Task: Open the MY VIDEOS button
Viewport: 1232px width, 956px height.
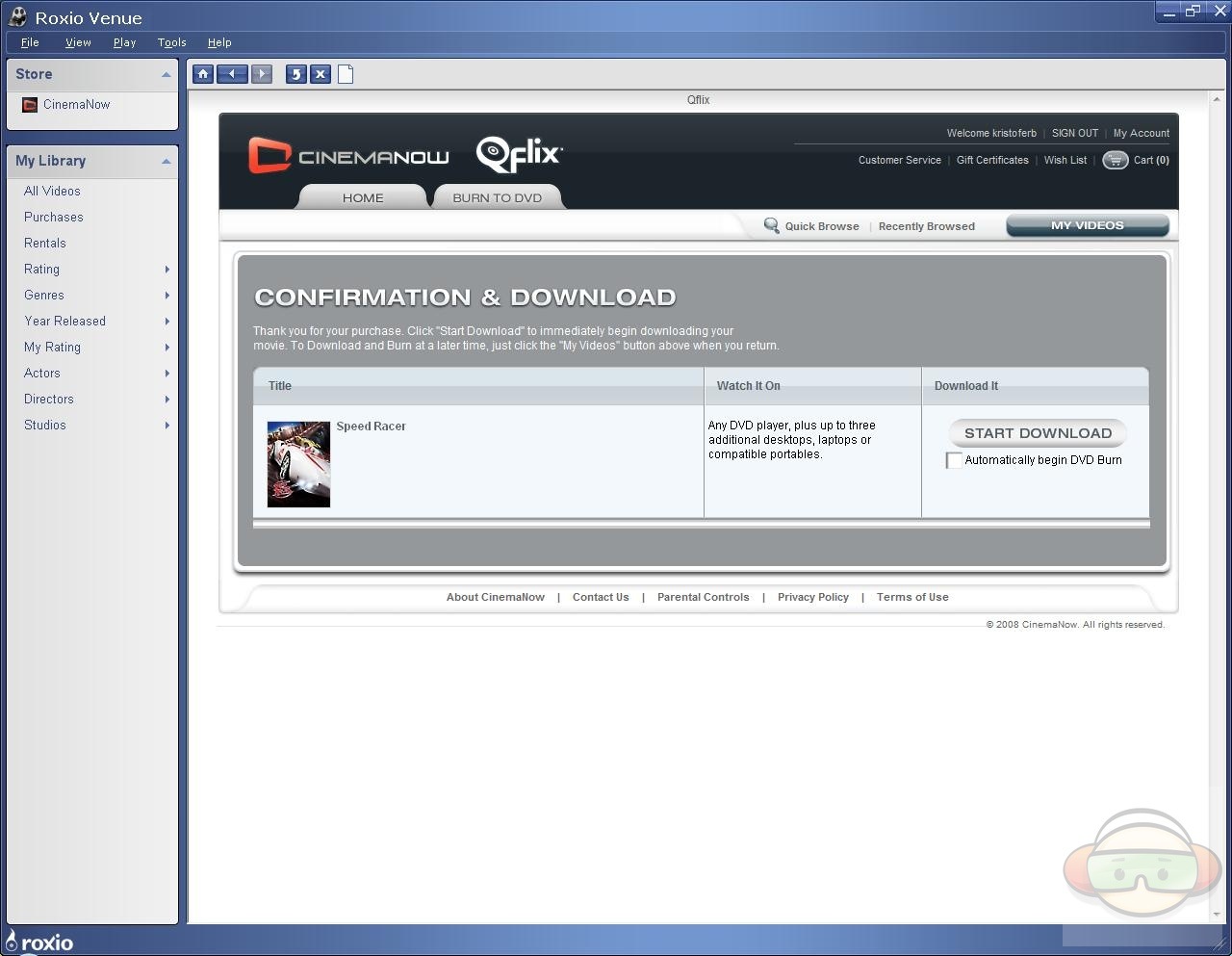Action: click(x=1087, y=225)
